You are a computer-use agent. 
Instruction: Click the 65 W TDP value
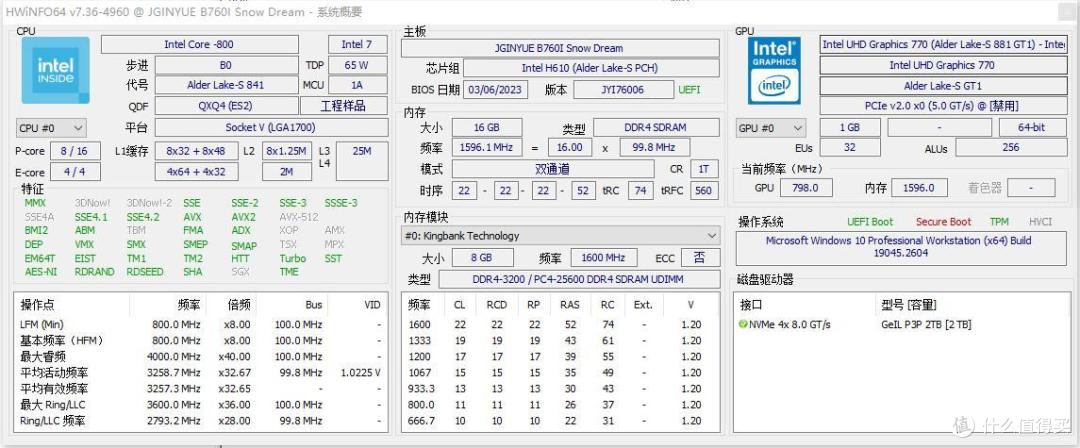(x=357, y=65)
